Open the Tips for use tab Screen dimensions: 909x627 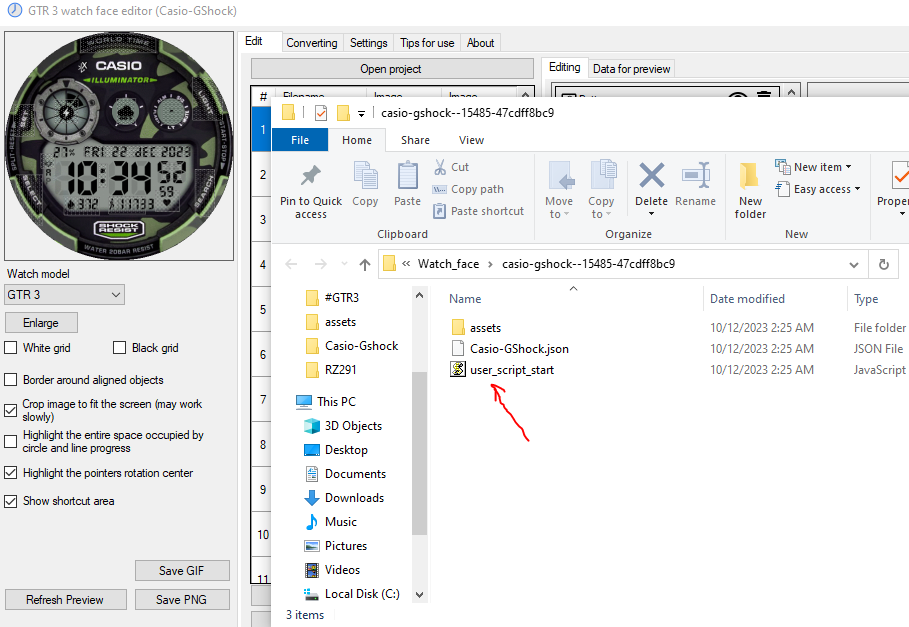click(x=427, y=43)
